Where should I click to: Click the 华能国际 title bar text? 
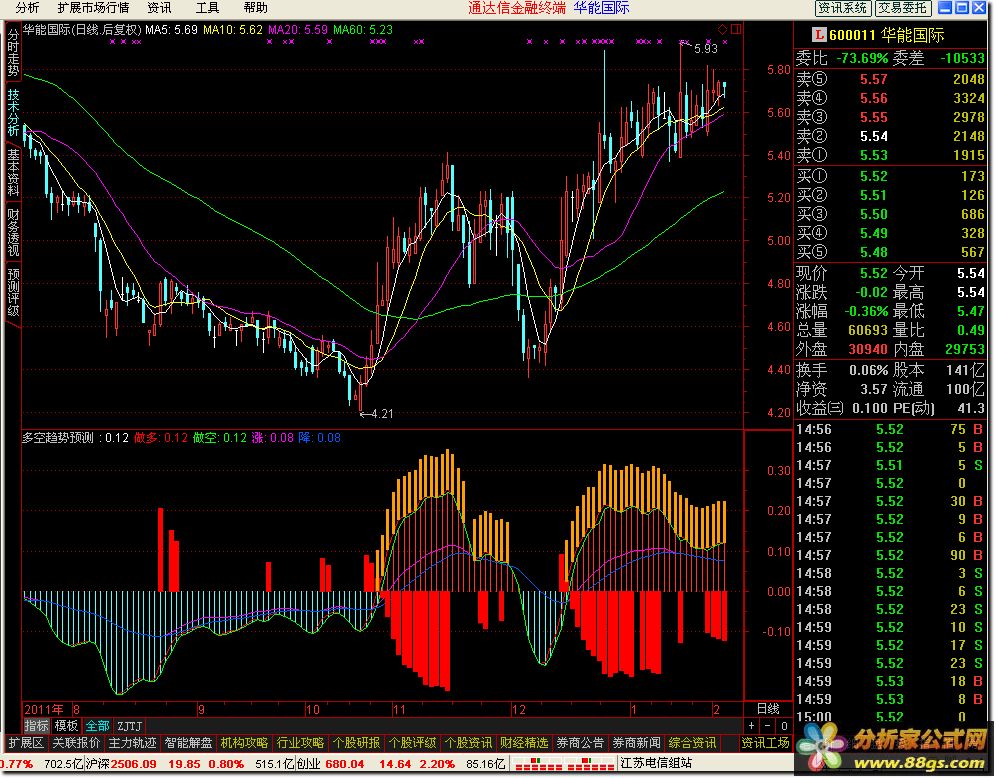click(x=601, y=8)
